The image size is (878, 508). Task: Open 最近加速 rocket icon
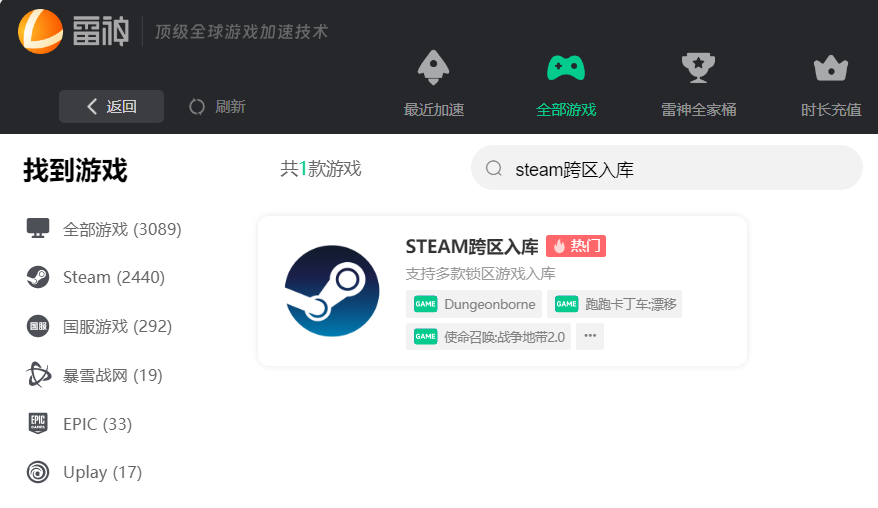click(x=434, y=68)
